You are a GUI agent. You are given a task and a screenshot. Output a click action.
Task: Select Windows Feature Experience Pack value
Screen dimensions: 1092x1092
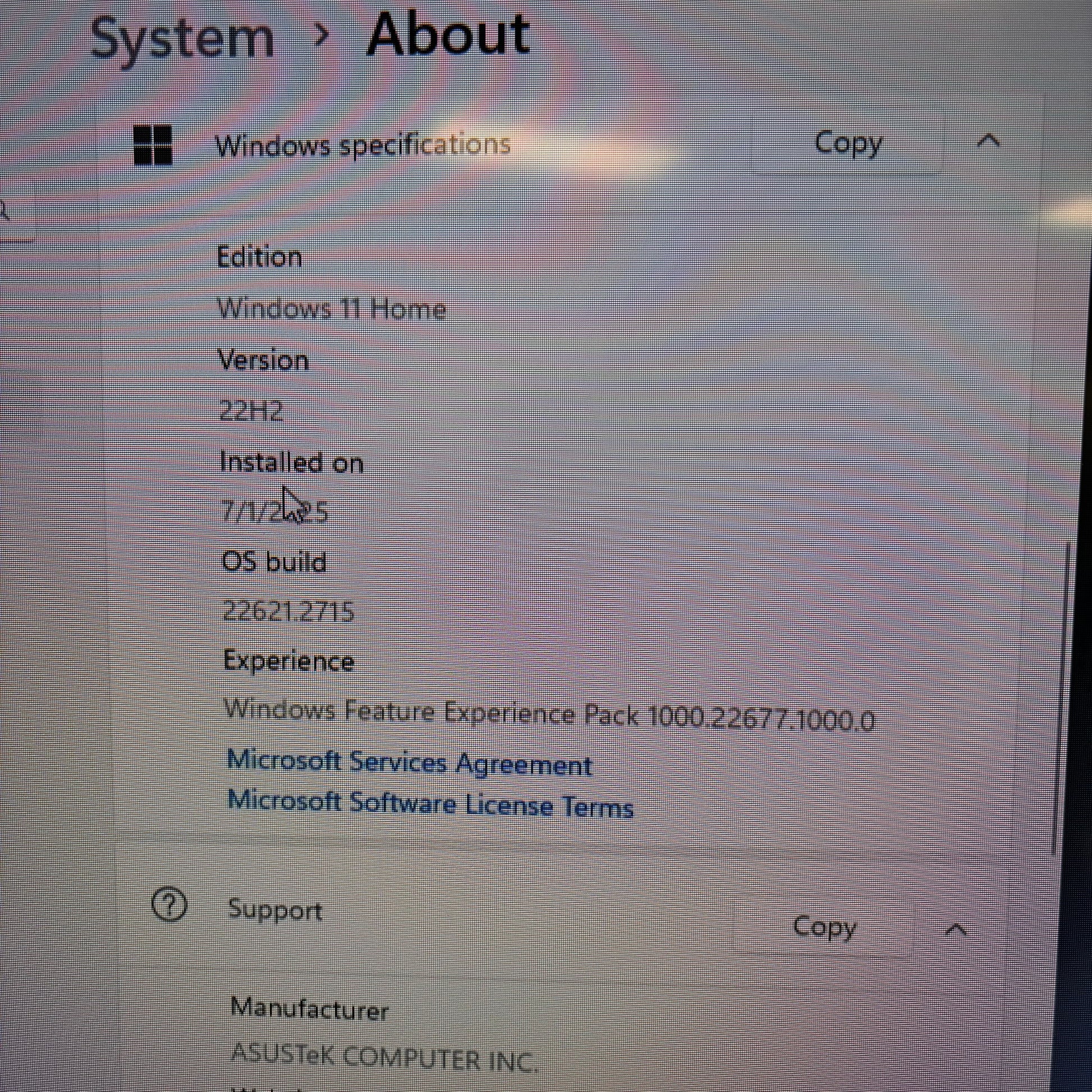click(549, 715)
